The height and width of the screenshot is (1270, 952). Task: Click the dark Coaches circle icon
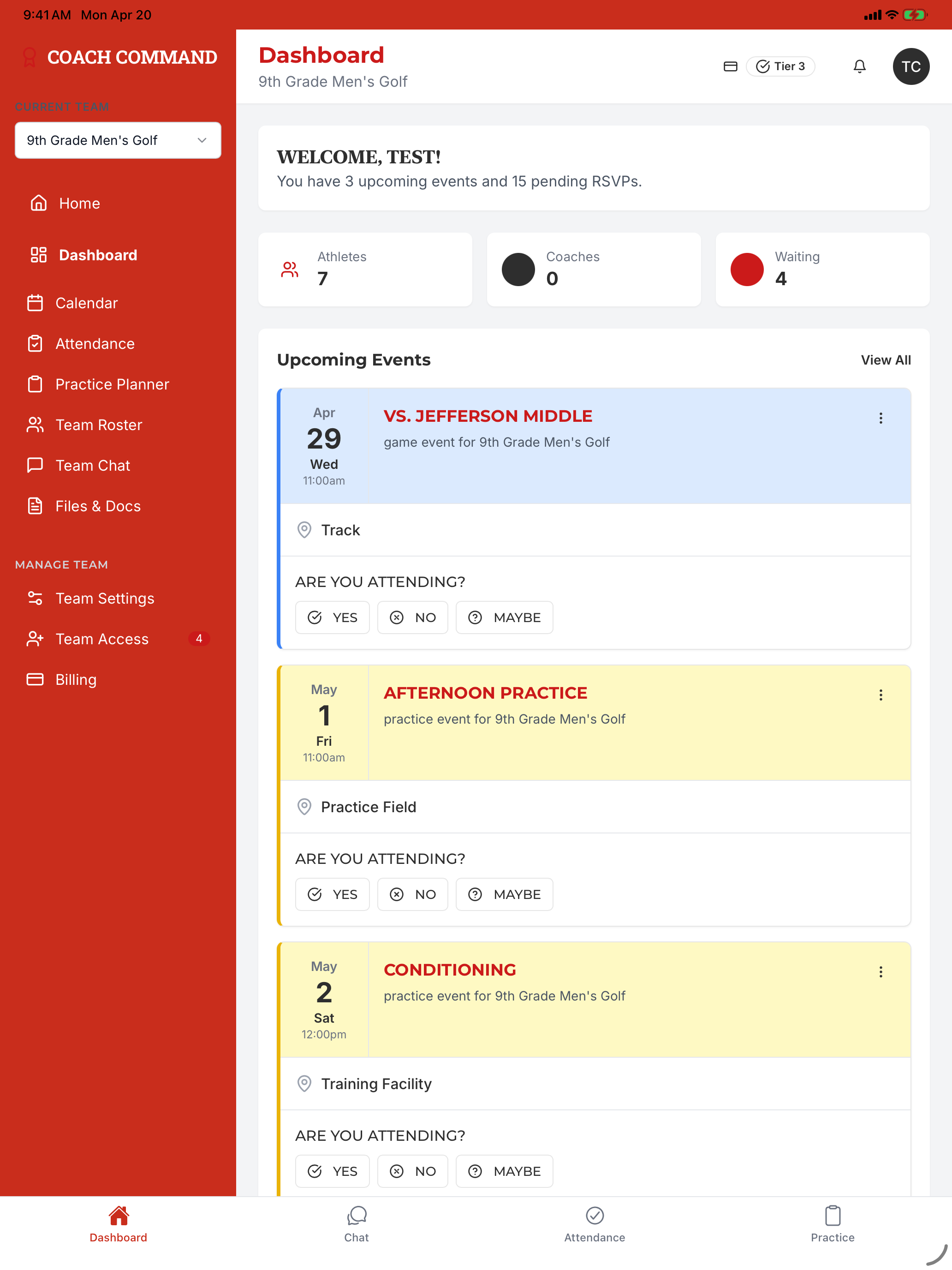(x=518, y=270)
